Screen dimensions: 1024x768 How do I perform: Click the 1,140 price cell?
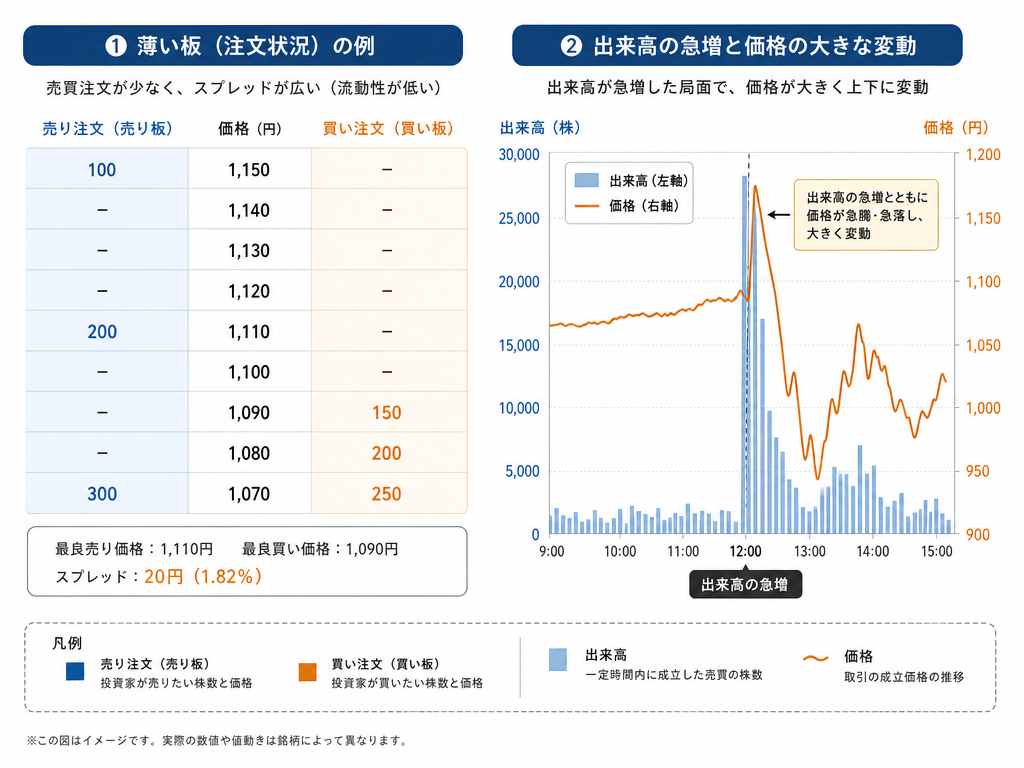(x=249, y=210)
